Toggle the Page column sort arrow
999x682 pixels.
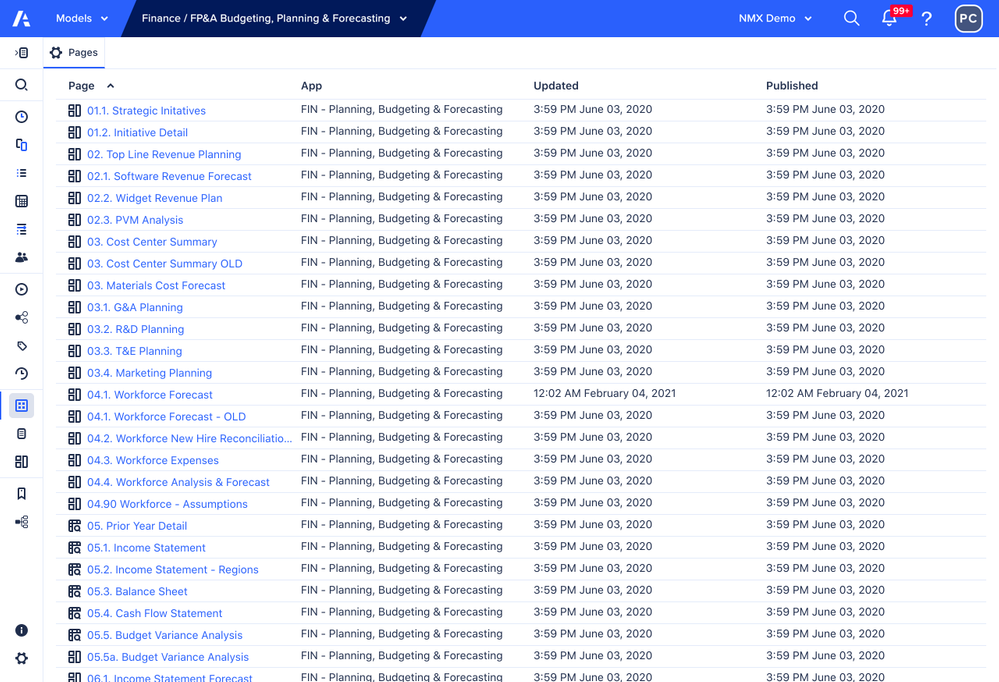(x=109, y=85)
